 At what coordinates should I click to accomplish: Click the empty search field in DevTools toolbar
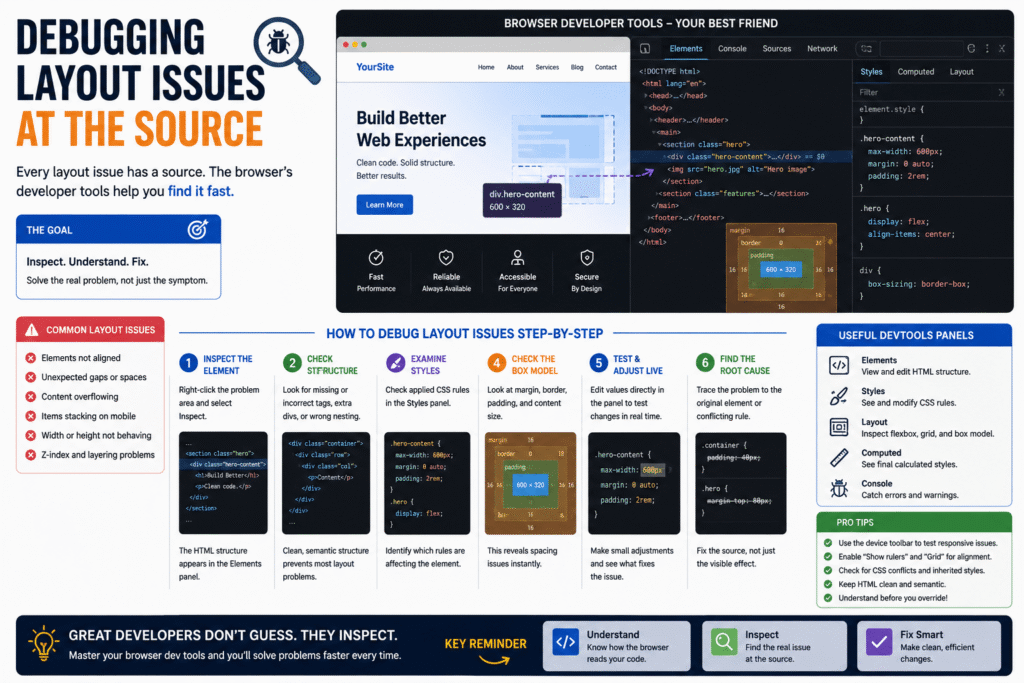(921, 49)
